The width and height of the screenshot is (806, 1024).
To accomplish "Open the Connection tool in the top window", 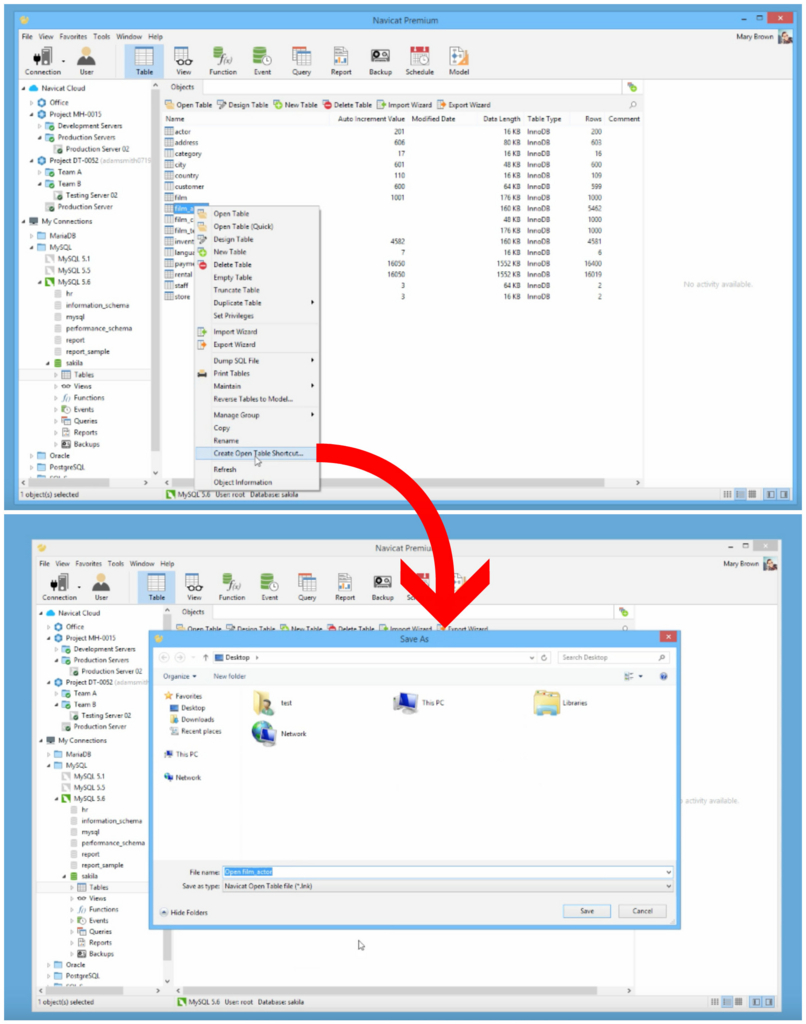I will [x=42, y=61].
